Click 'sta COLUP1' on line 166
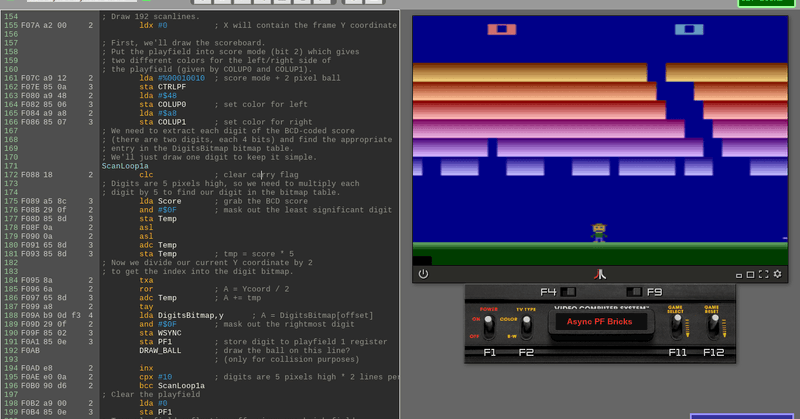The width and height of the screenshot is (800, 419). click(162, 122)
